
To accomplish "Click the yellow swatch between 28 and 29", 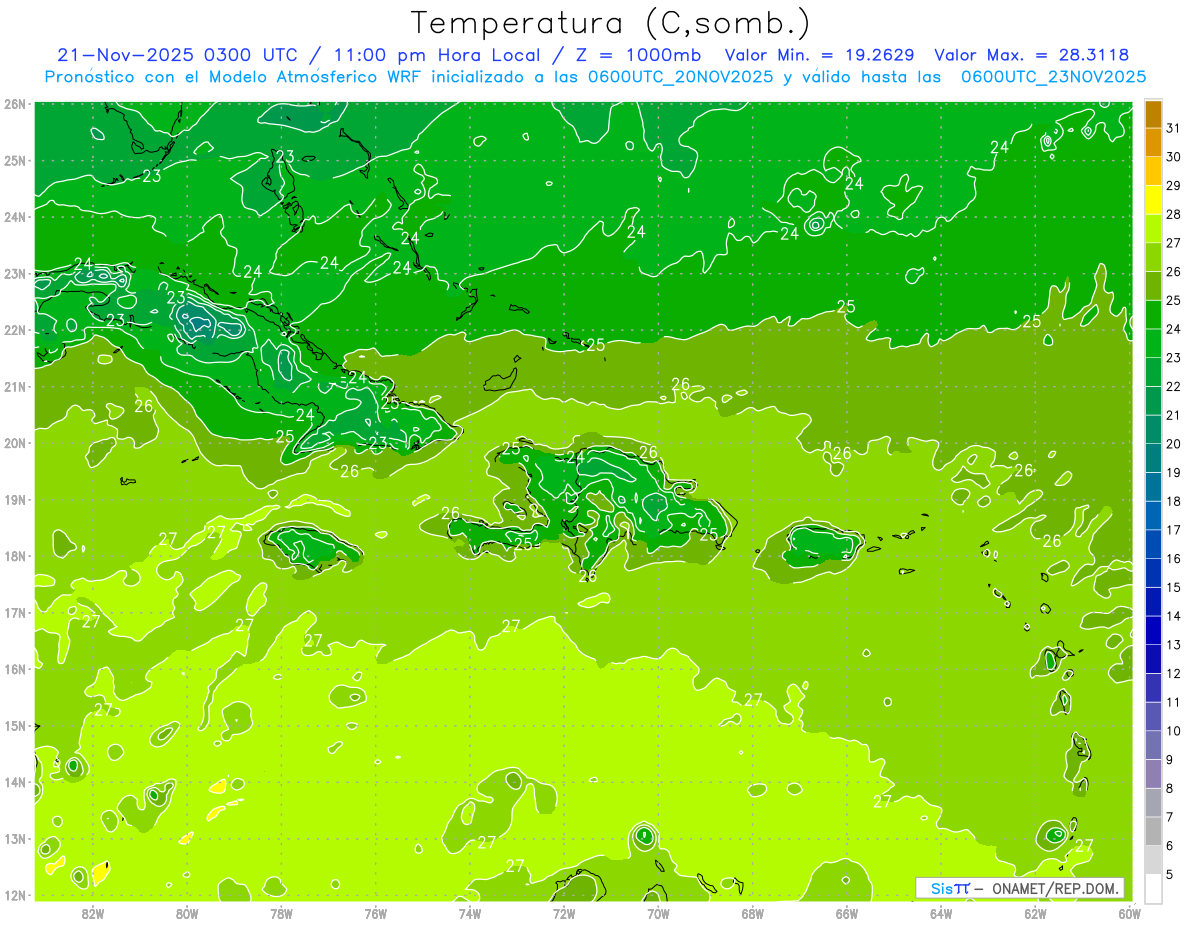I will coord(1153,200).
